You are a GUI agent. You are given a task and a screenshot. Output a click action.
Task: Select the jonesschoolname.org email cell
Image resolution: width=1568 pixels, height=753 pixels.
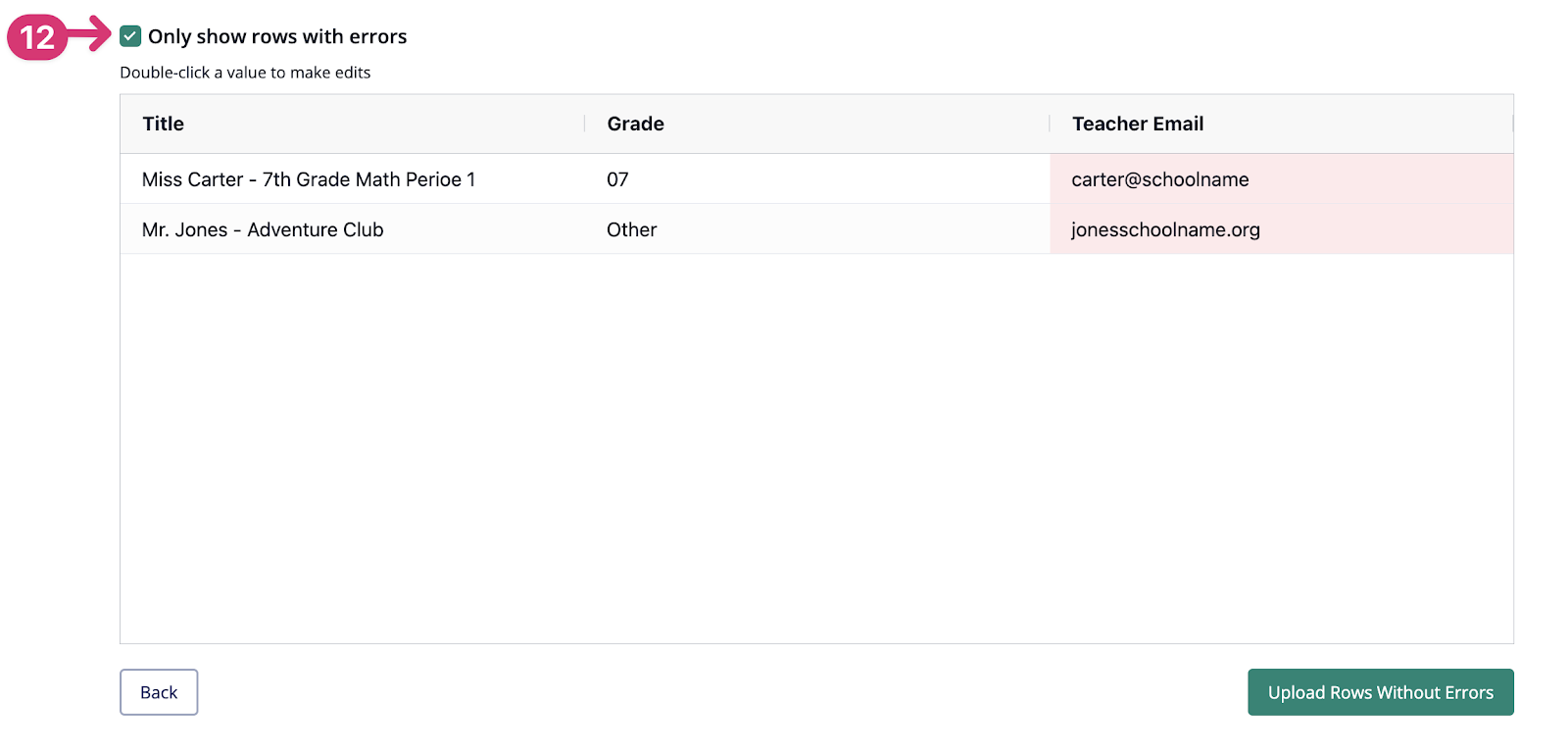[x=1281, y=229]
